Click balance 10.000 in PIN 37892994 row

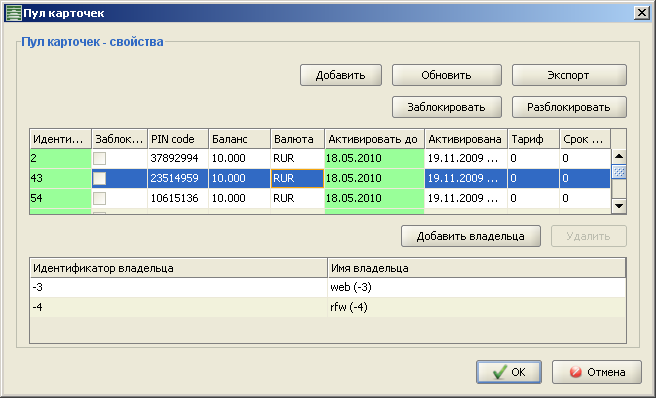coord(239,159)
